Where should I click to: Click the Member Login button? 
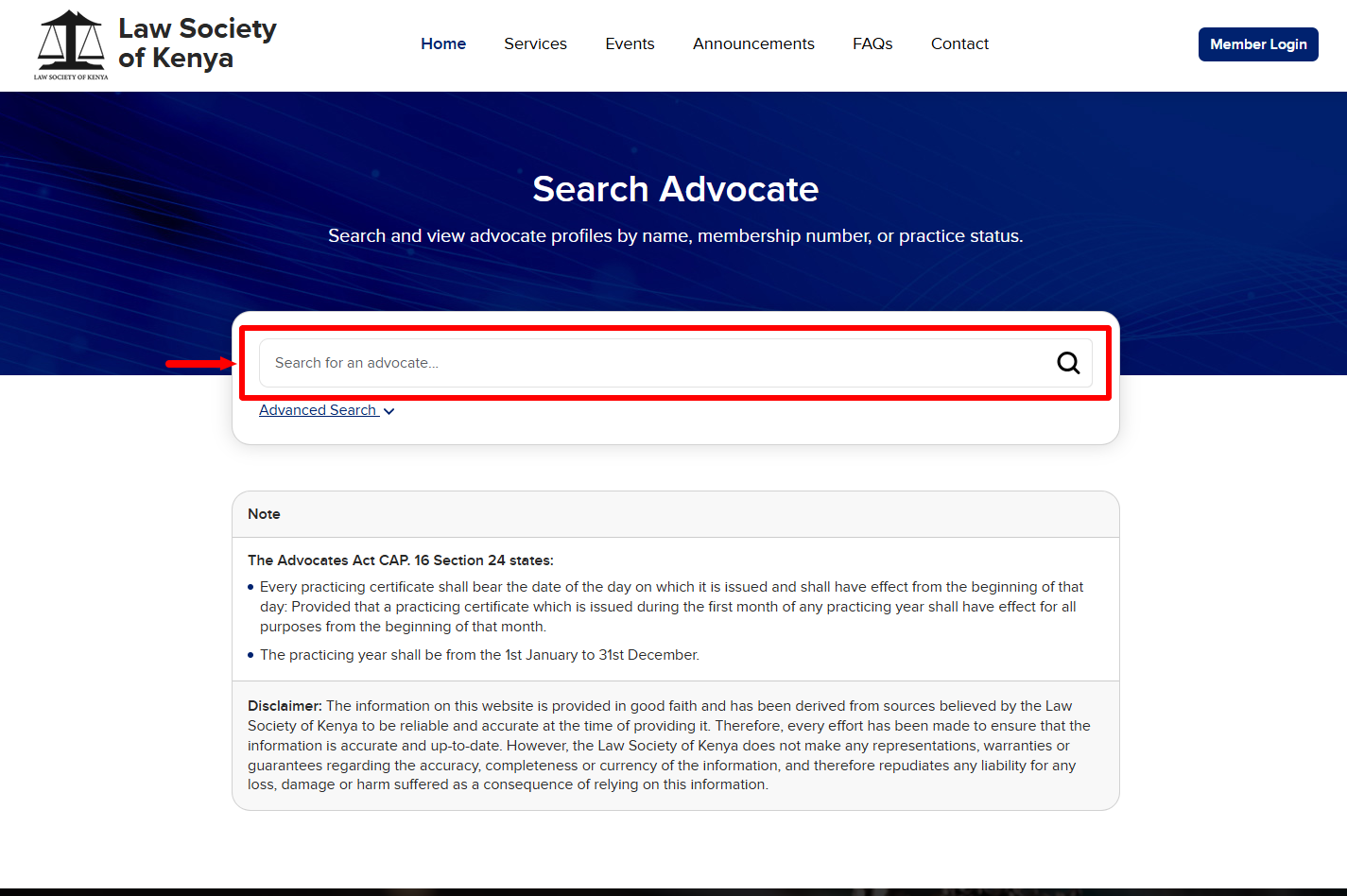[1258, 44]
